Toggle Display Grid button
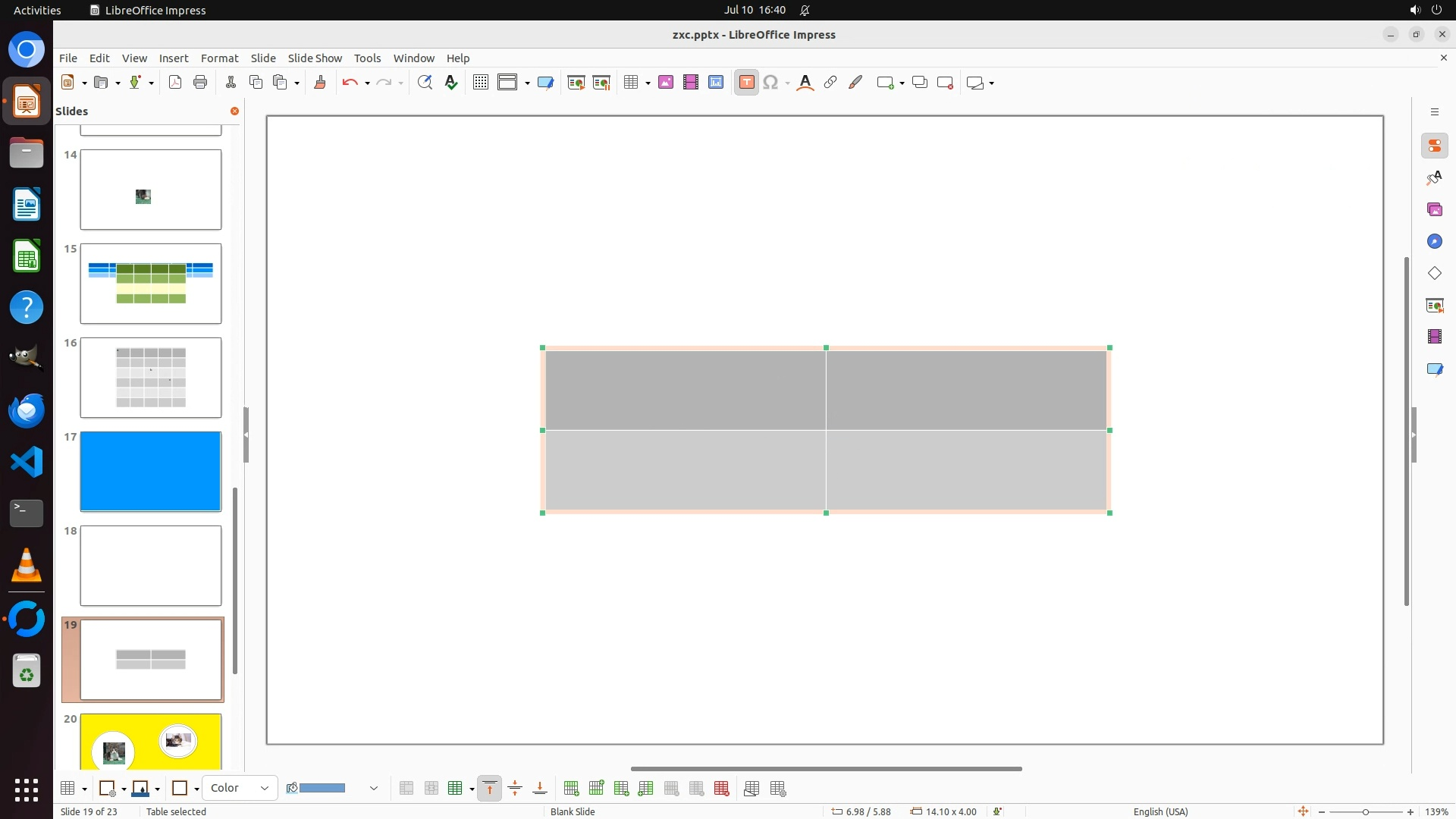1456x819 pixels. point(480,83)
